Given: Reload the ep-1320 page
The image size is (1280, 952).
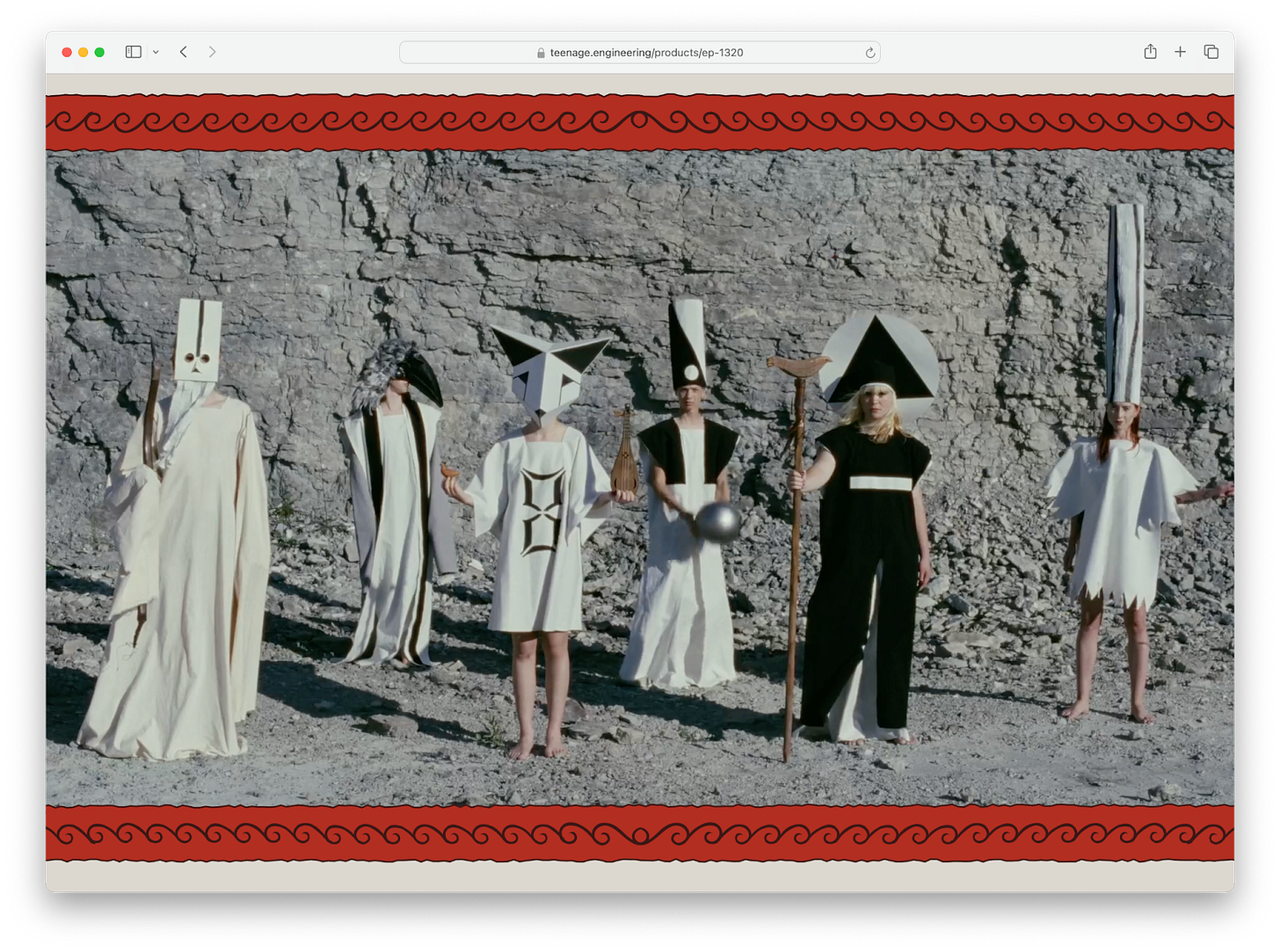Looking at the screenshot, I should (870, 53).
